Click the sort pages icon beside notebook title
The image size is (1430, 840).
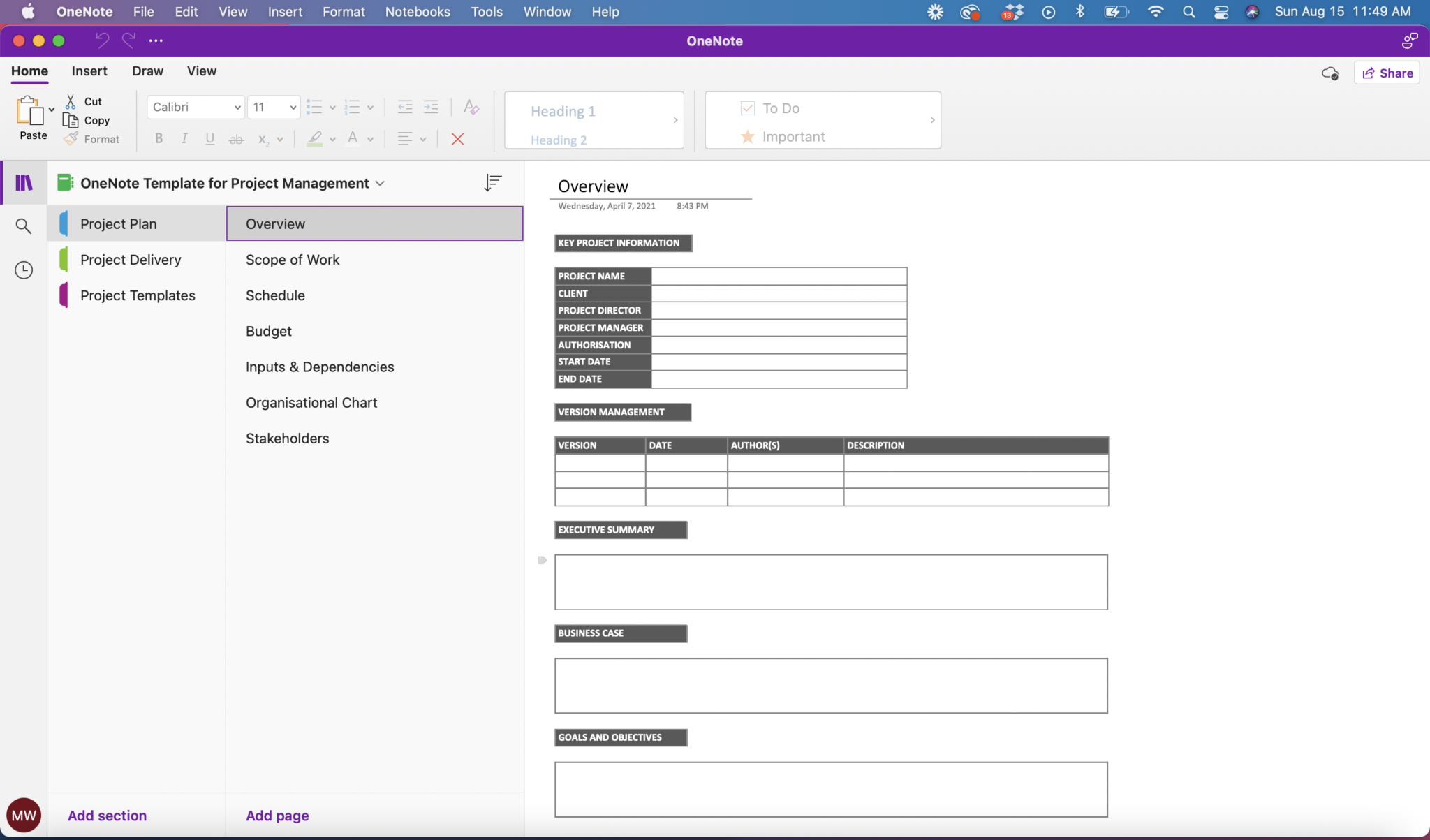pos(492,182)
